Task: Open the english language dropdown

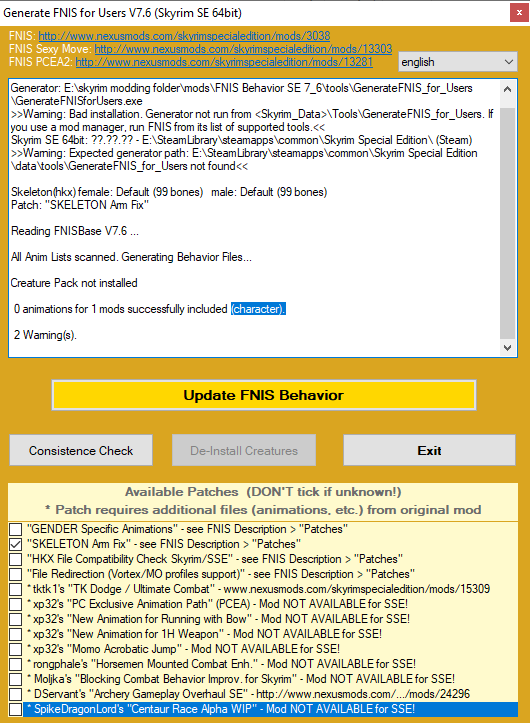Action: (x=458, y=62)
